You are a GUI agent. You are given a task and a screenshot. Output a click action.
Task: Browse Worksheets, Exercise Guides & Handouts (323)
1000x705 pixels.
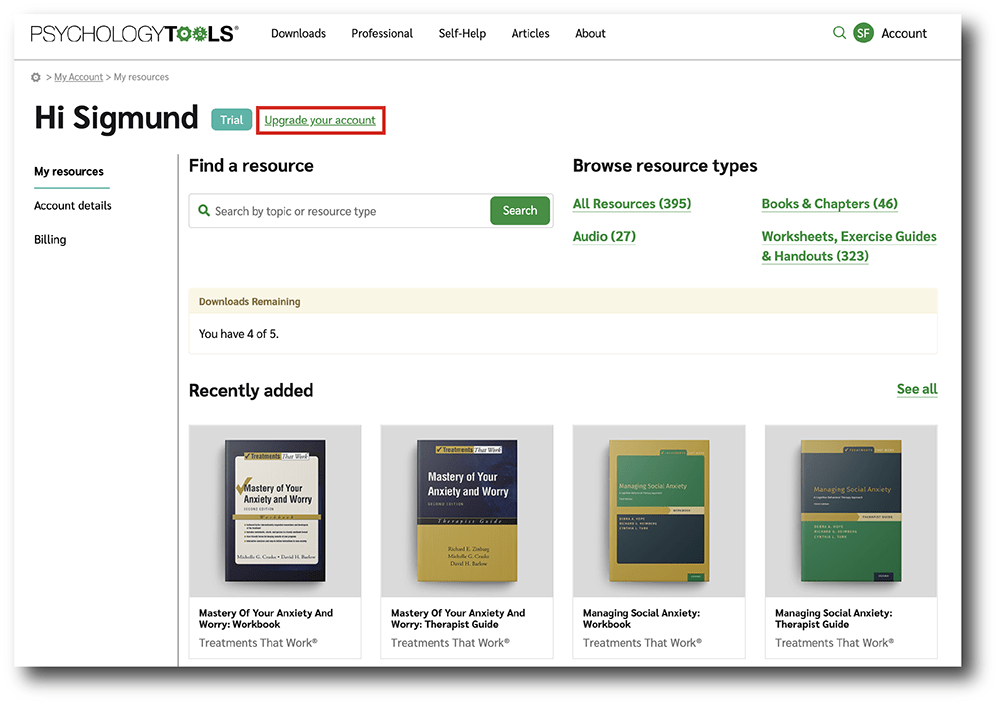point(849,246)
